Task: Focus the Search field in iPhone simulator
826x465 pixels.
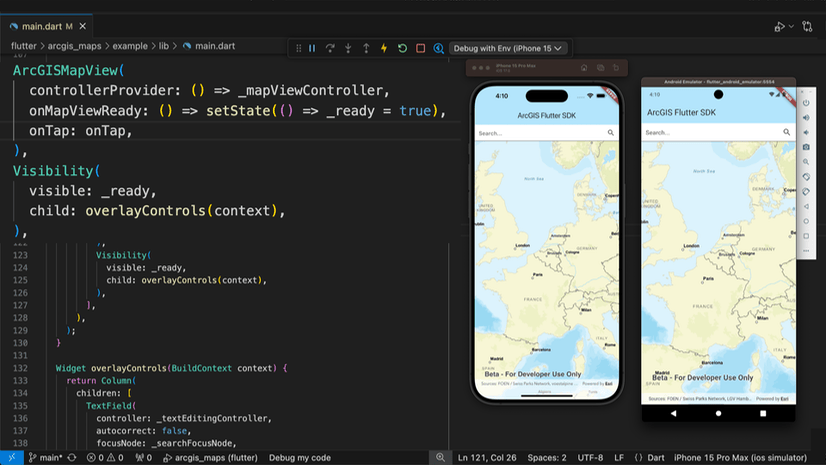Action: coord(546,133)
